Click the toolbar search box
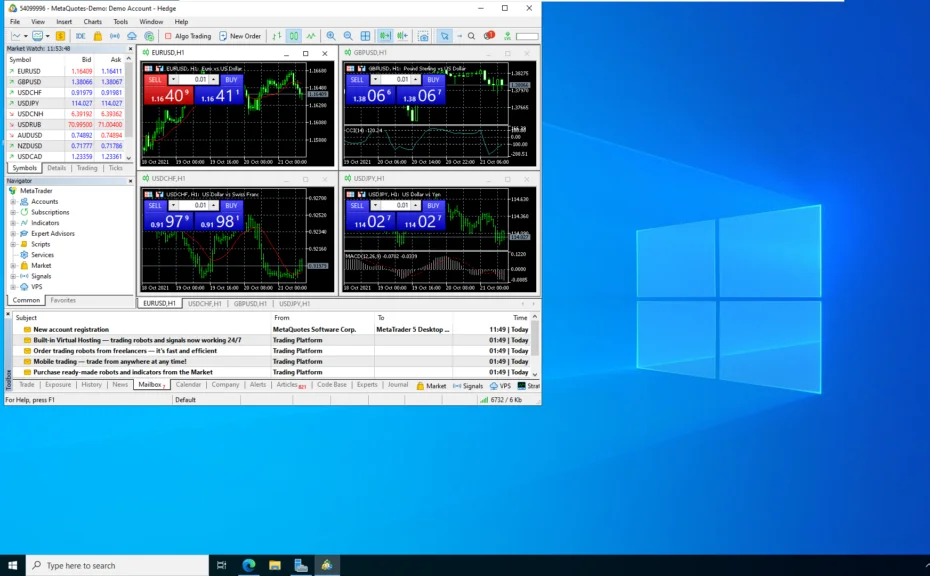Viewport: 930px width, 576px height. coord(527,36)
